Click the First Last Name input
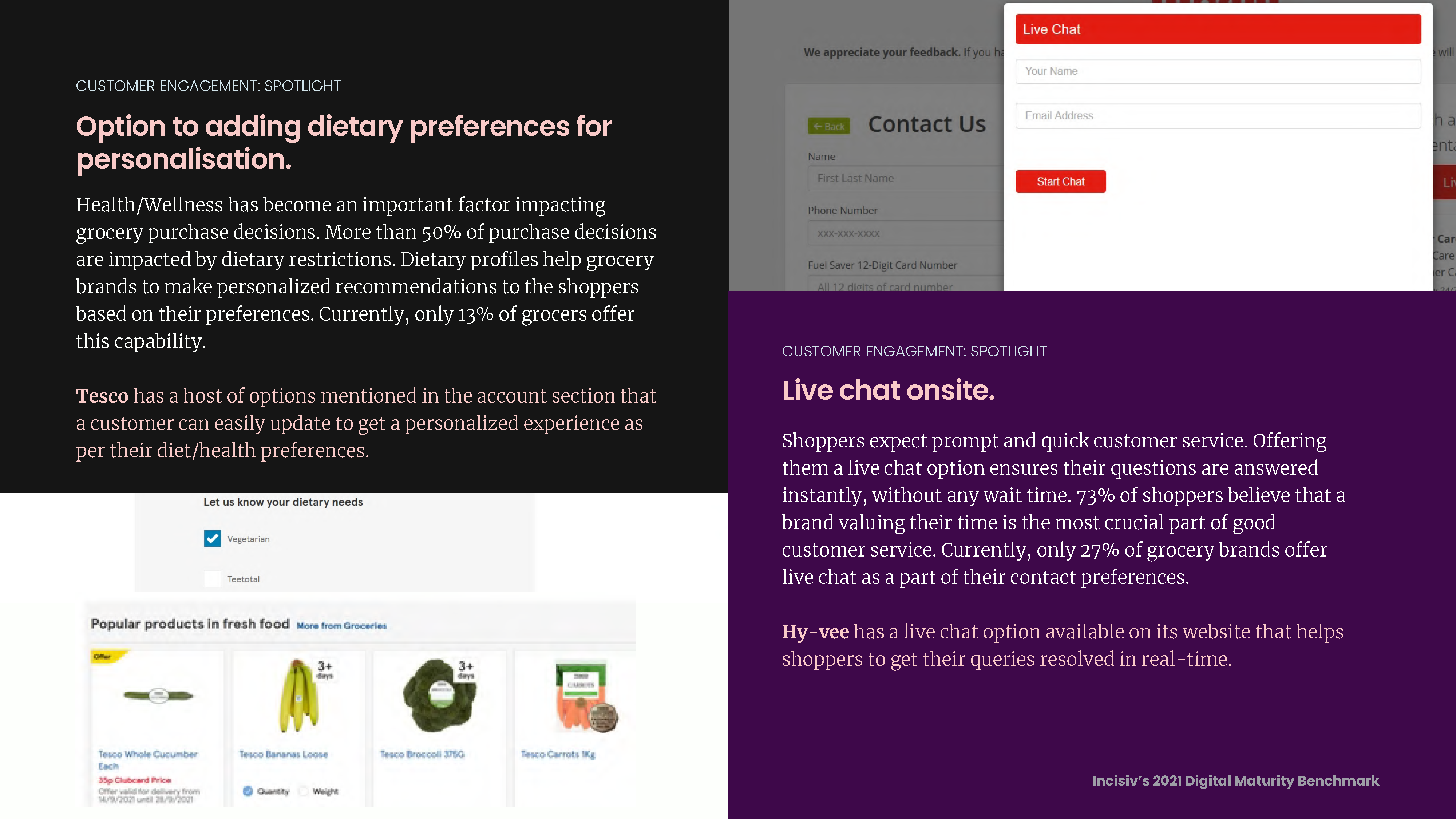Screen dimensions: 1456x819 (906, 179)
